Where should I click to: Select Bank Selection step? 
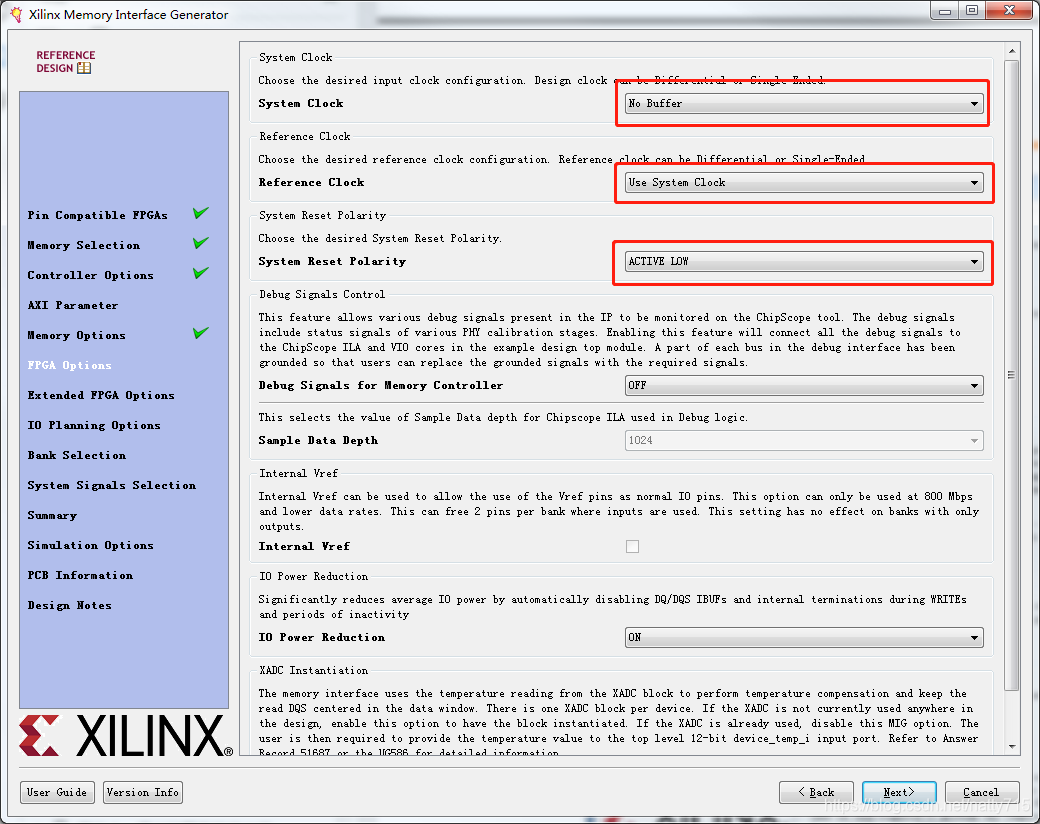click(x=76, y=455)
